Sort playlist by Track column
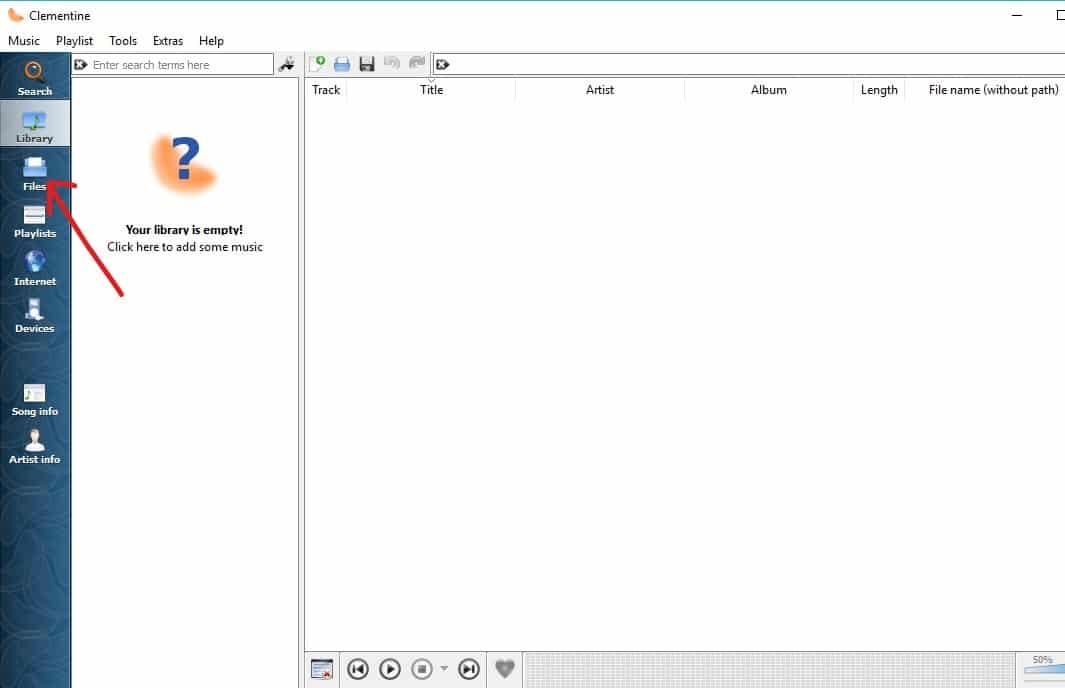The image size is (1065, 688). (326, 90)
